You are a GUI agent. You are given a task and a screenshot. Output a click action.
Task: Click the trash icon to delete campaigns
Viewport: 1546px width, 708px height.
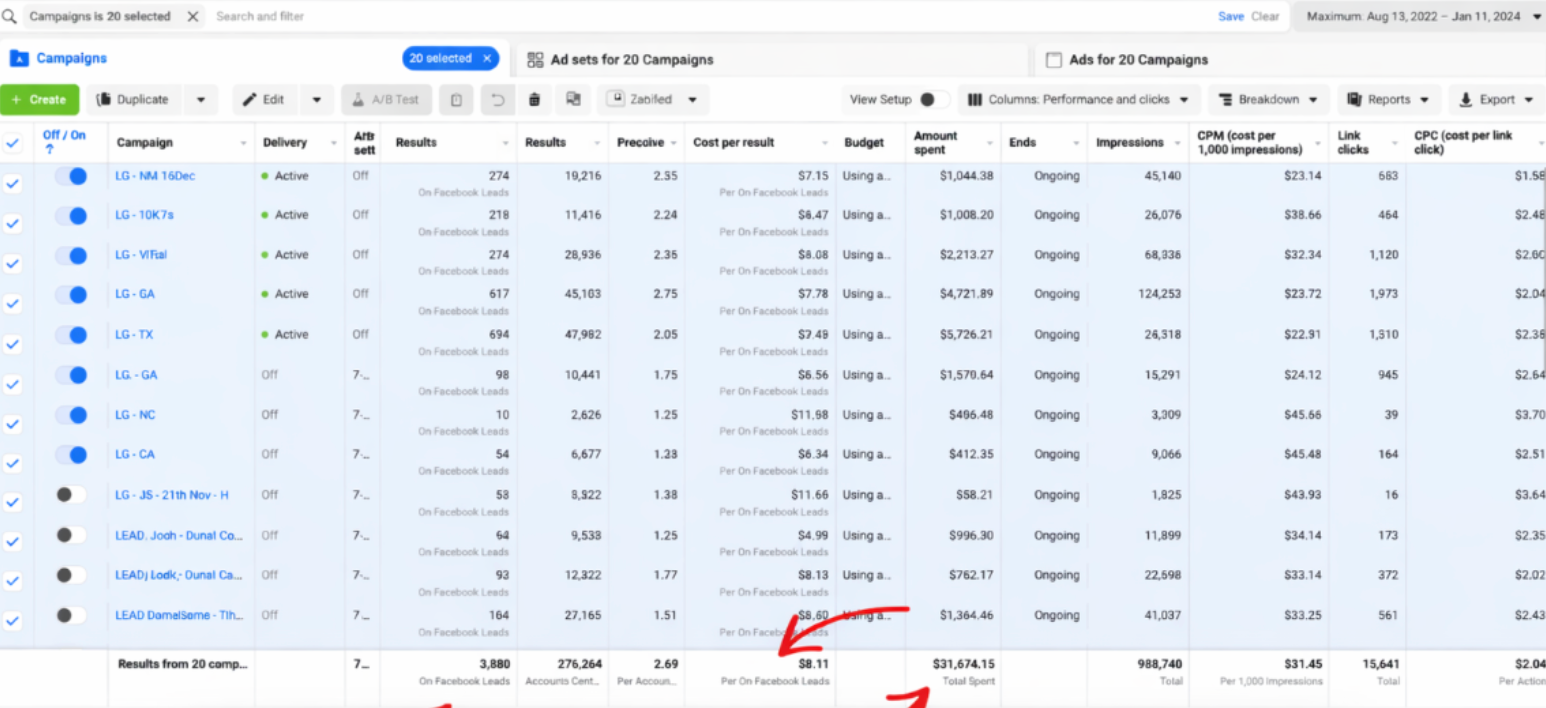pyautogui.click(x=534, y=99)
